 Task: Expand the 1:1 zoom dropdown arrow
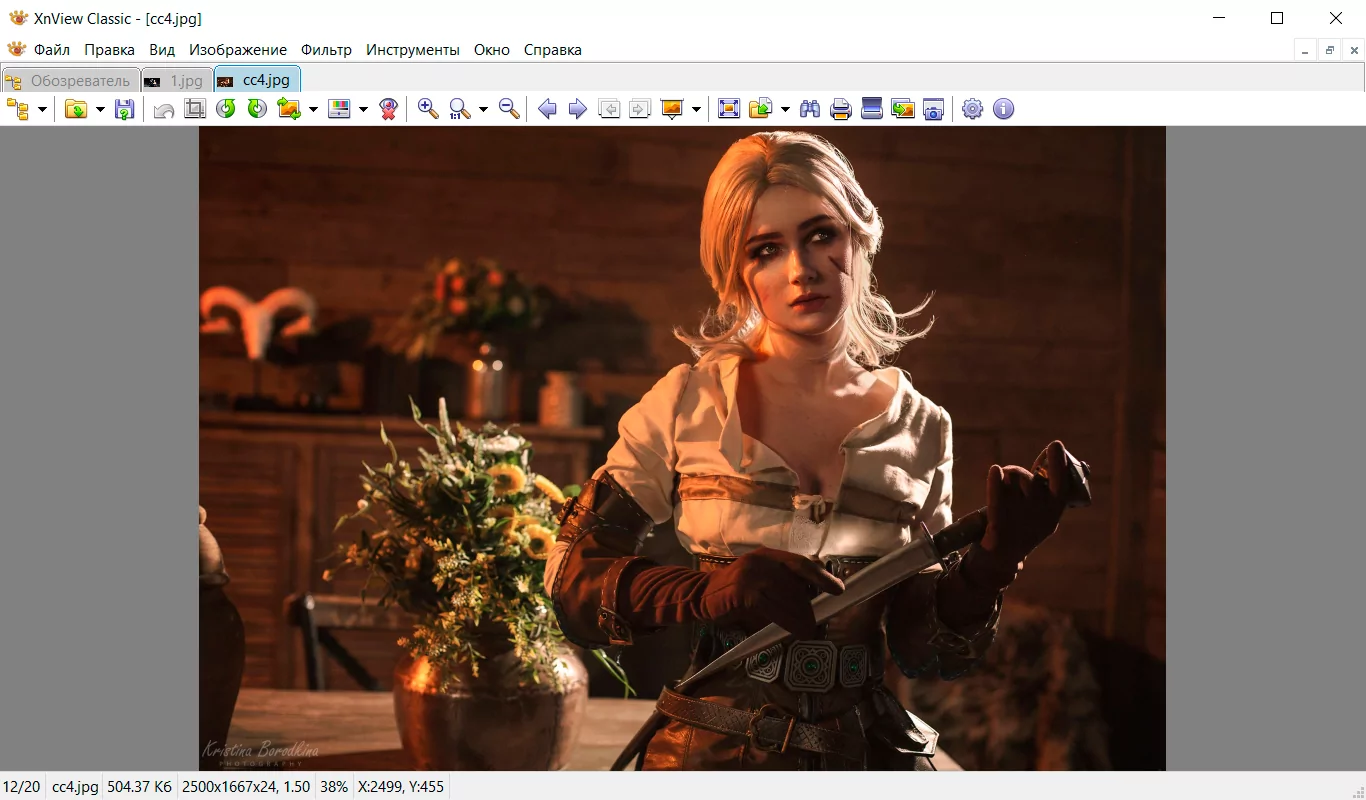click(483, 109)
